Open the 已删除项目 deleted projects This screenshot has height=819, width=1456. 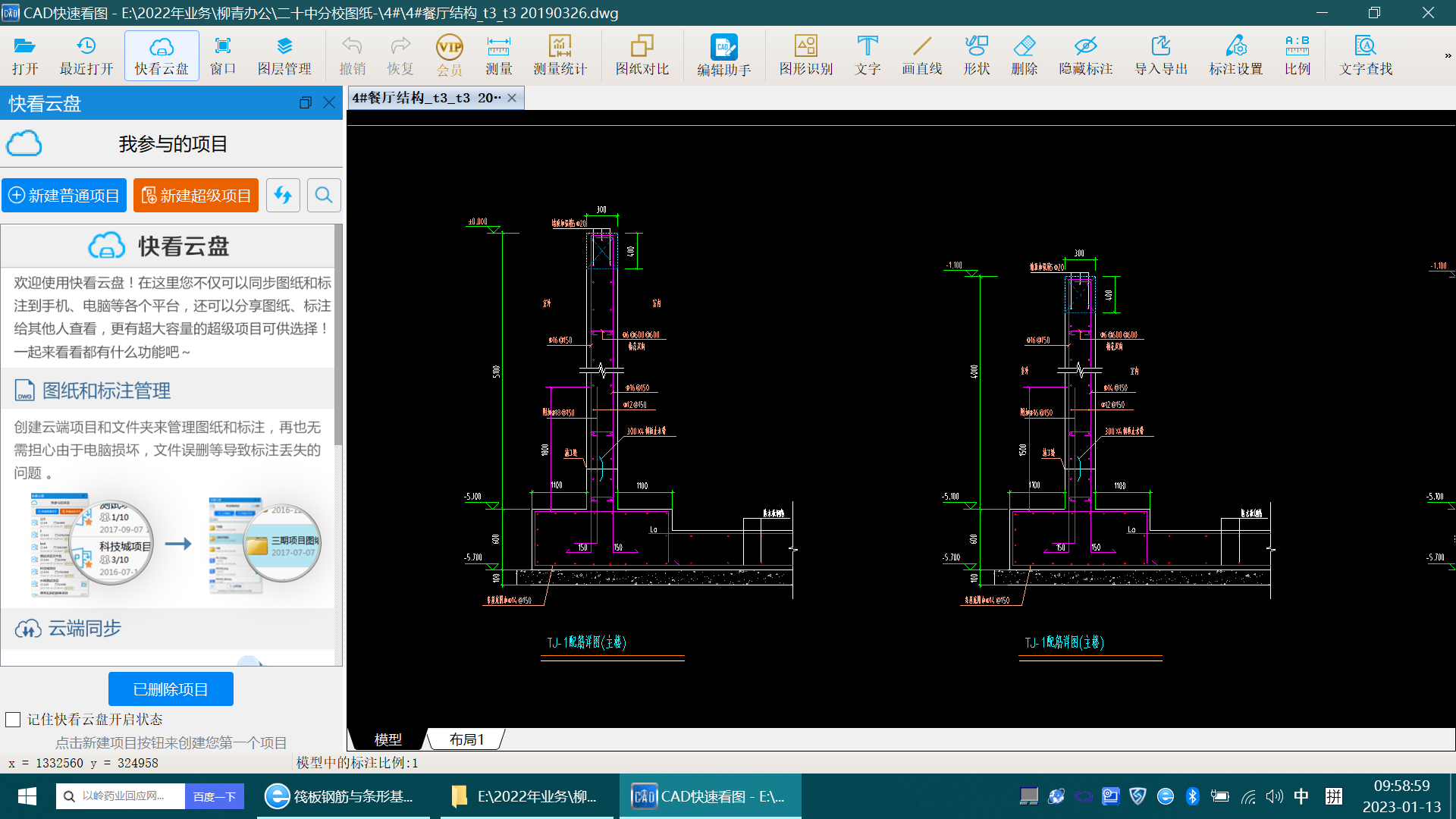point(171,689)
